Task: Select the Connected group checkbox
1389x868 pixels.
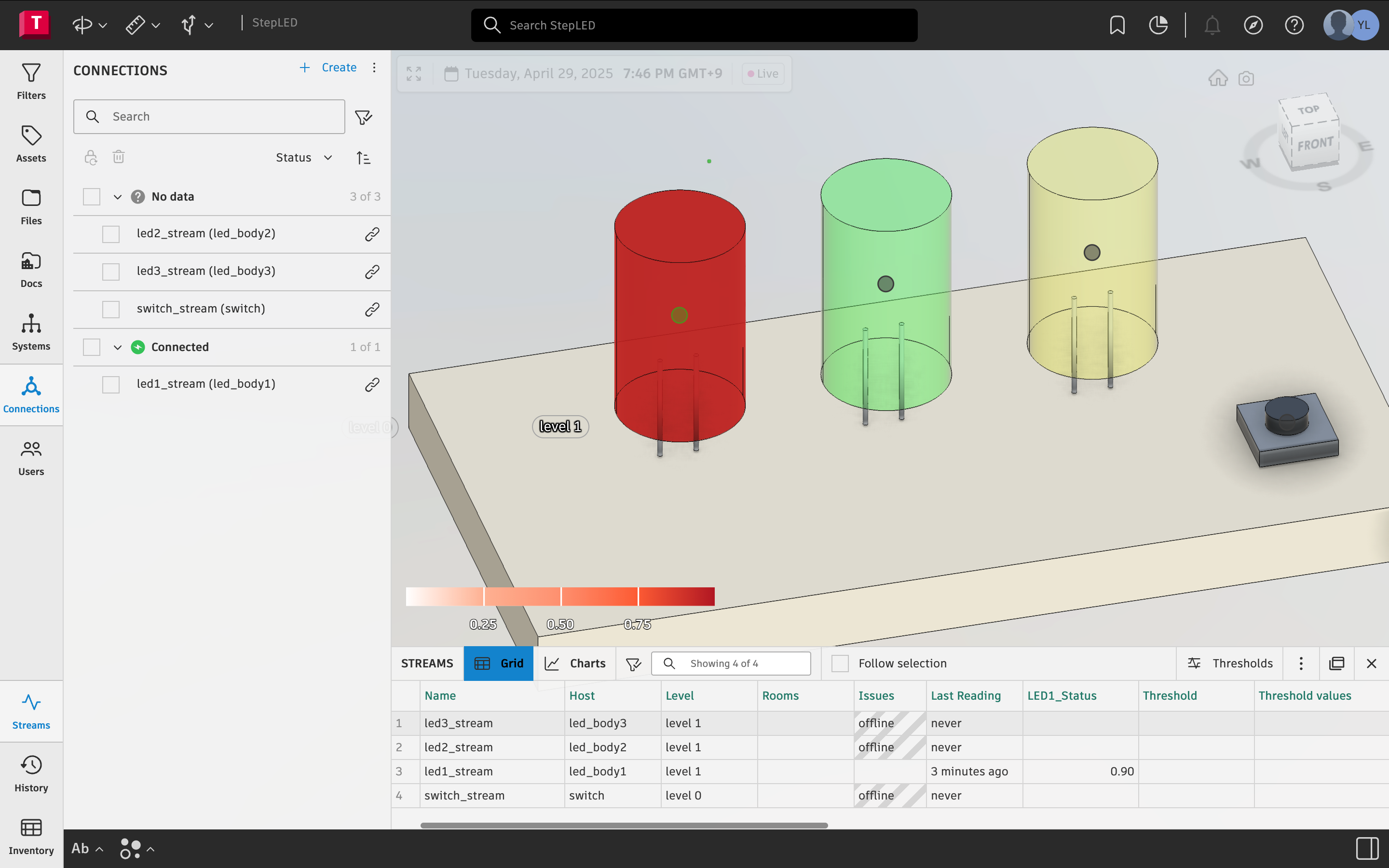Action: coord(92,347)
